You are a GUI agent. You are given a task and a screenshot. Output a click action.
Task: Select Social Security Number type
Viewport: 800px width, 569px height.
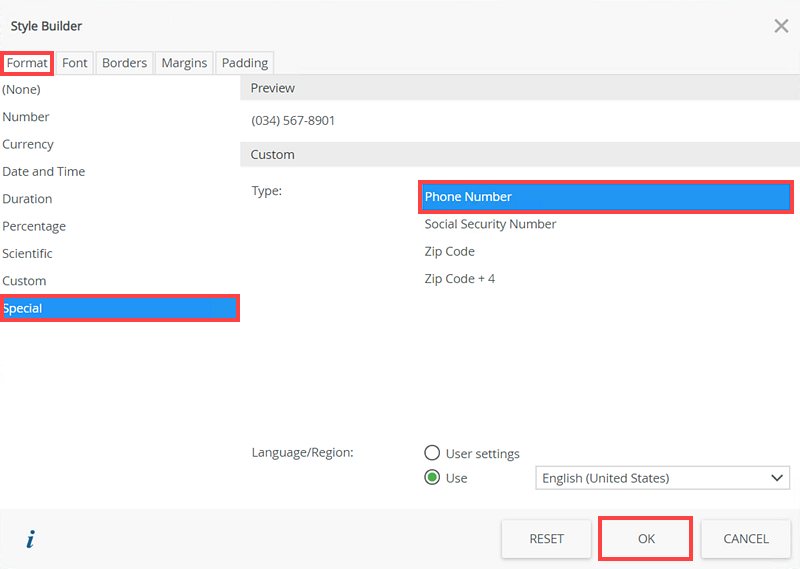(490, 224)
